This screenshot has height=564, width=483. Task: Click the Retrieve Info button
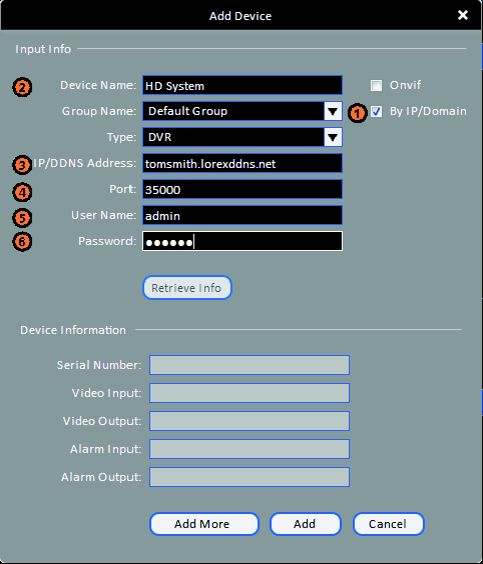(187, 288)
